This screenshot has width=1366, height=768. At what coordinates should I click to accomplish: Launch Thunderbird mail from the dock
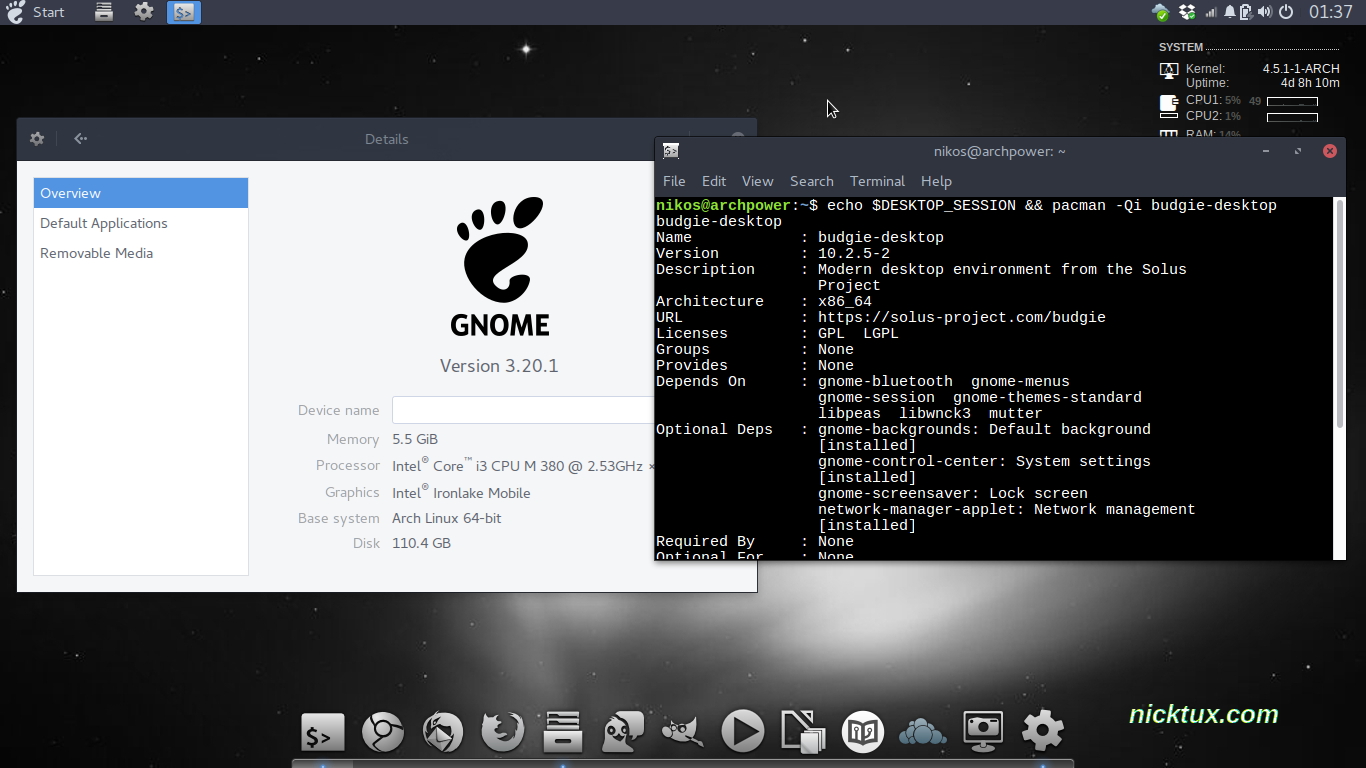442,732
